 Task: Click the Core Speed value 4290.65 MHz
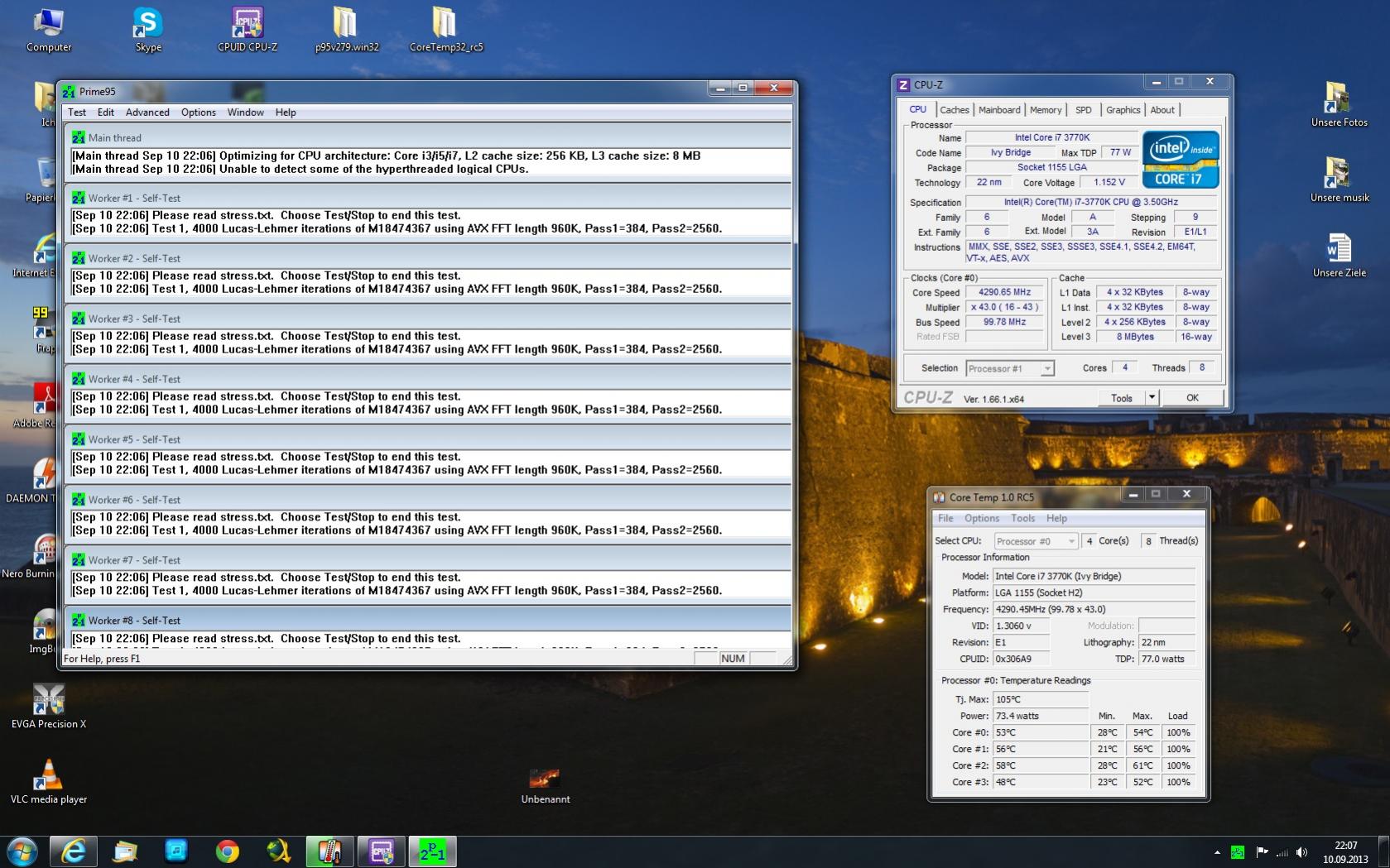(1005, 292)
